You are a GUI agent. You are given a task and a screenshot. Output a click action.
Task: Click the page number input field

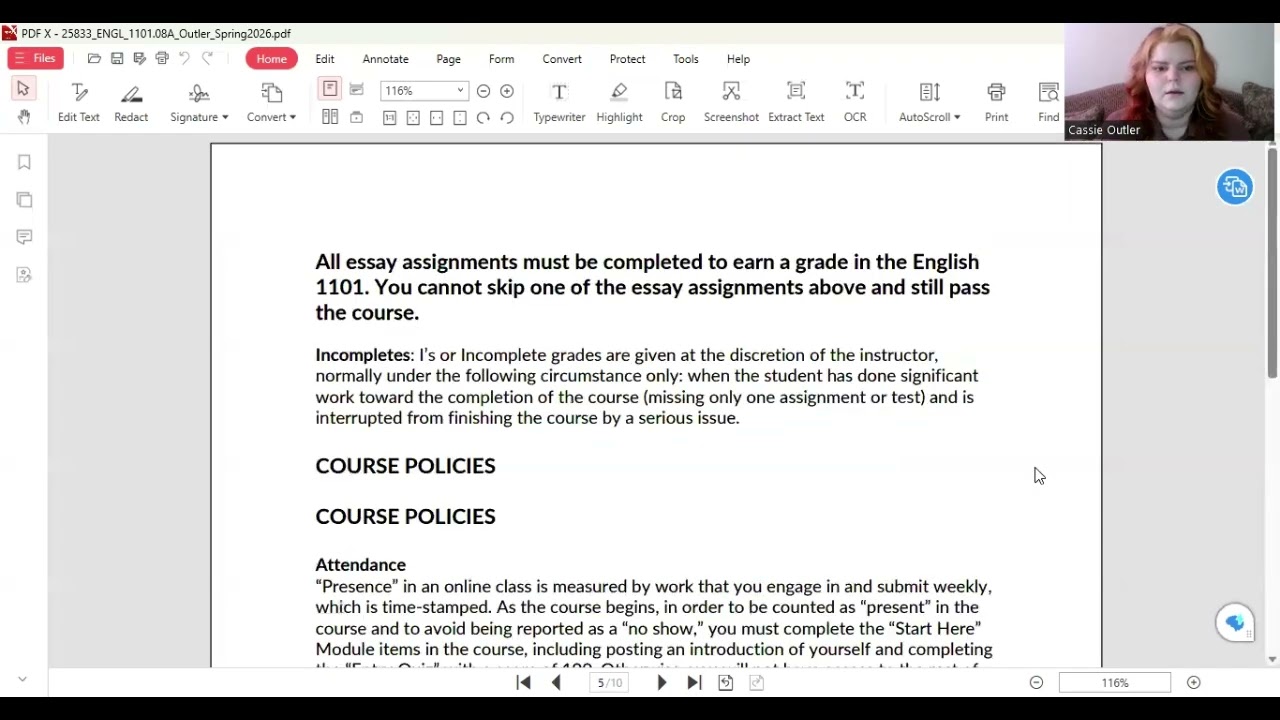610,683
